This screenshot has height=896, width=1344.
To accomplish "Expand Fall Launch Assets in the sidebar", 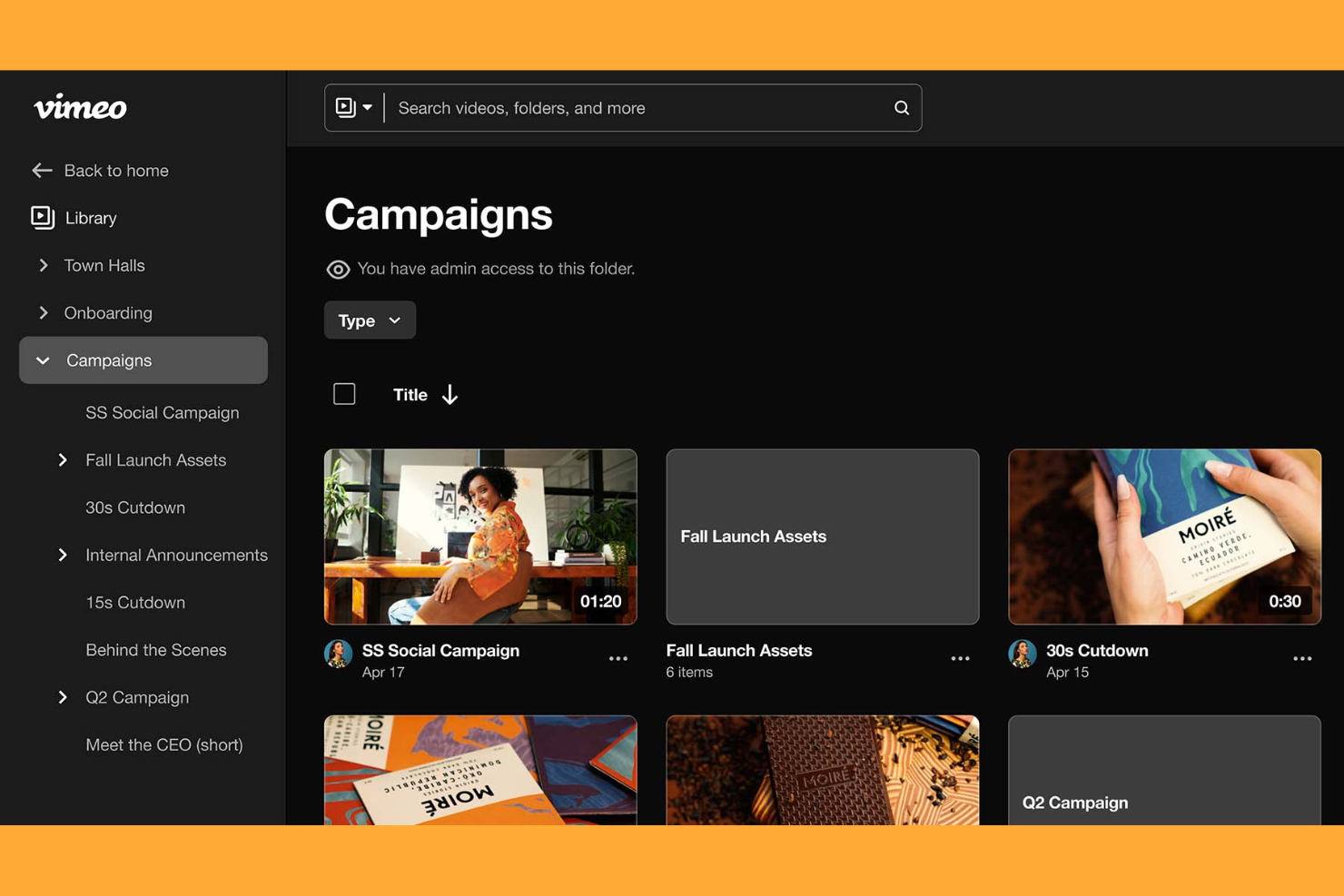I will click(63, 460).
